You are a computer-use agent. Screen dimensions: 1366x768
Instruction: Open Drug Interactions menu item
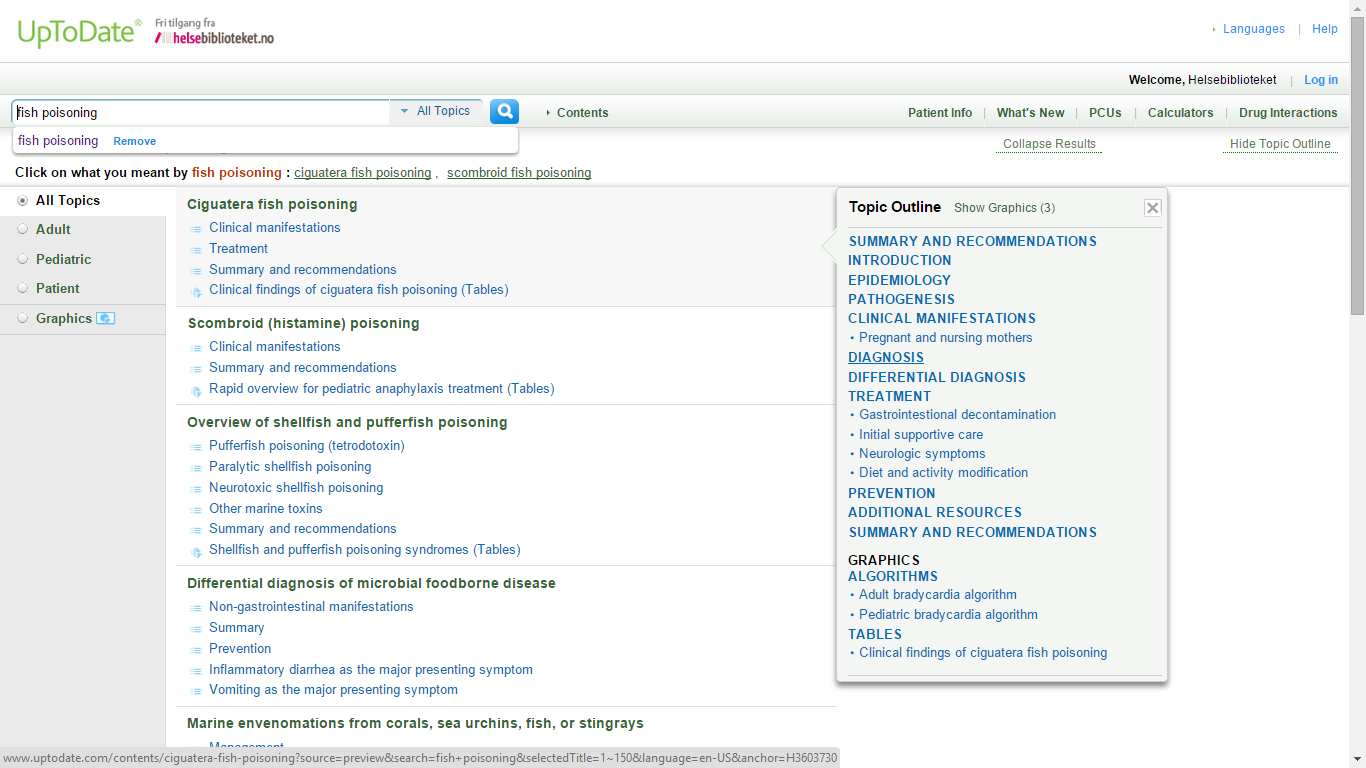pos(1288,113)
